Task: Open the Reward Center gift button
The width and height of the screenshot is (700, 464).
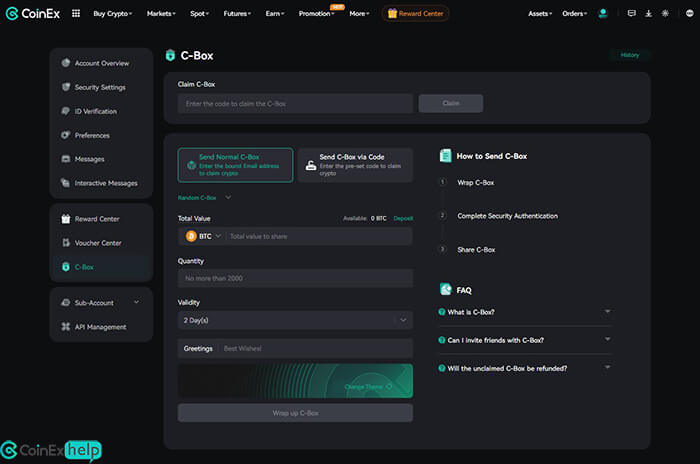Action: point(415,14)
